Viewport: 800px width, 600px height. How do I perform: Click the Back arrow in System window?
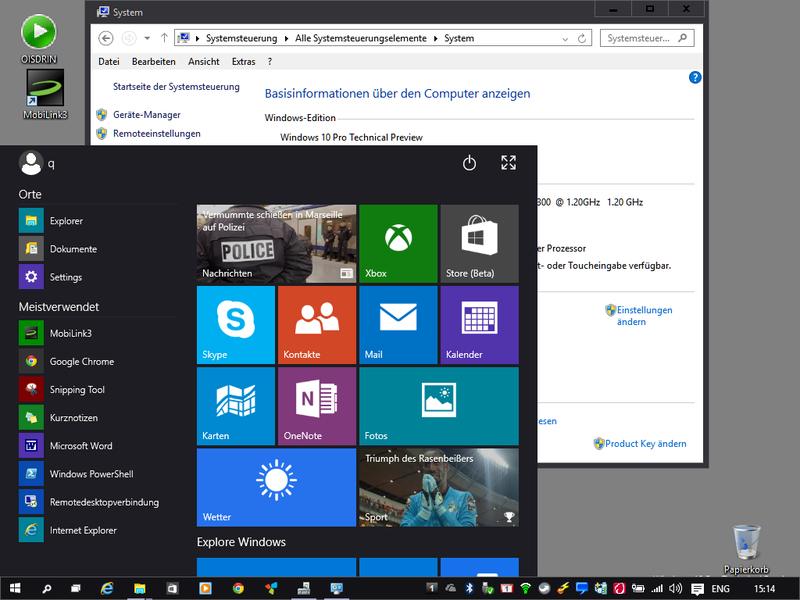pyautogui.click(x=106, y=38)
